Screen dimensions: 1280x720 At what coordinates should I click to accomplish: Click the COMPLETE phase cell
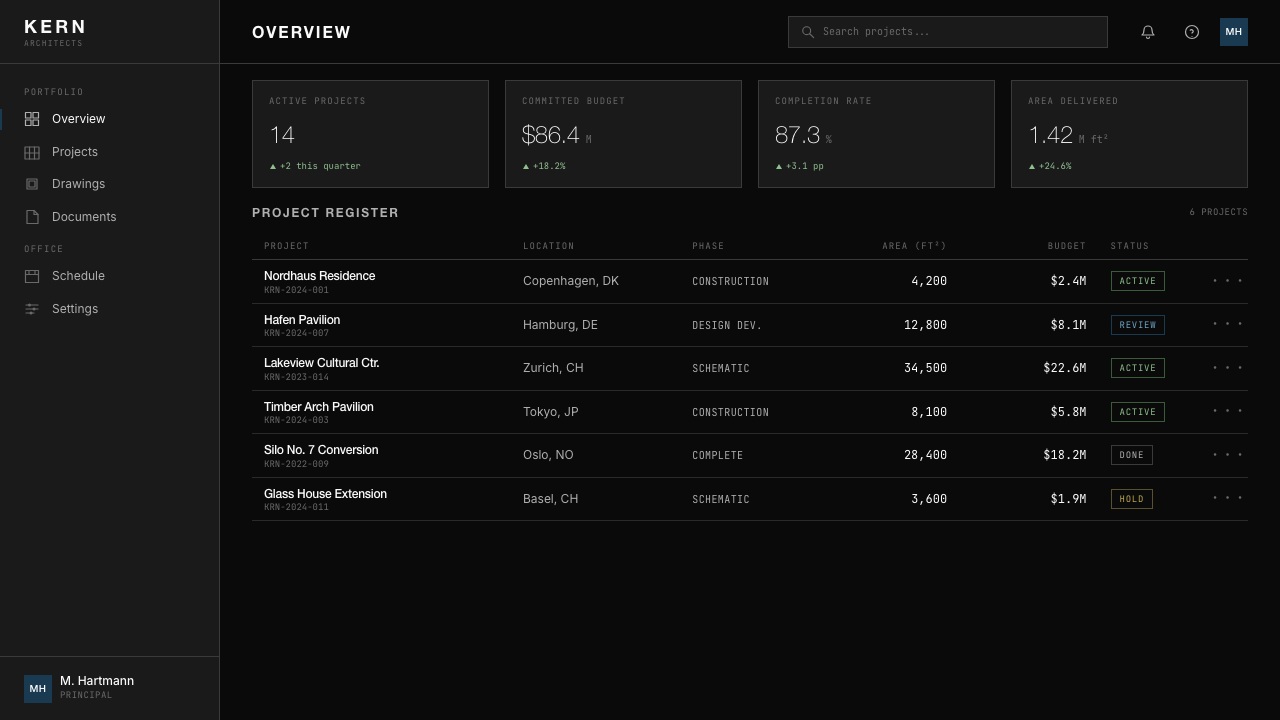718,455
